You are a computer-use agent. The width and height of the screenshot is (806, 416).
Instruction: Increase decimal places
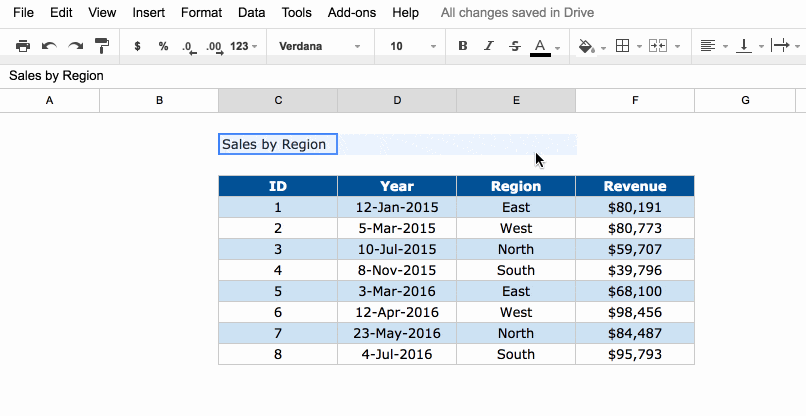coord(213,46)
